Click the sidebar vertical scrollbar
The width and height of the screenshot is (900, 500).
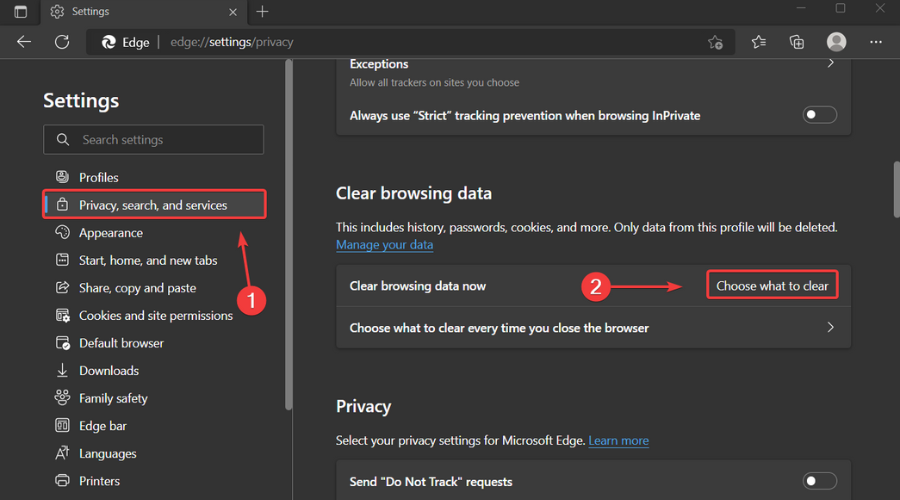click(x=289, y=235)
